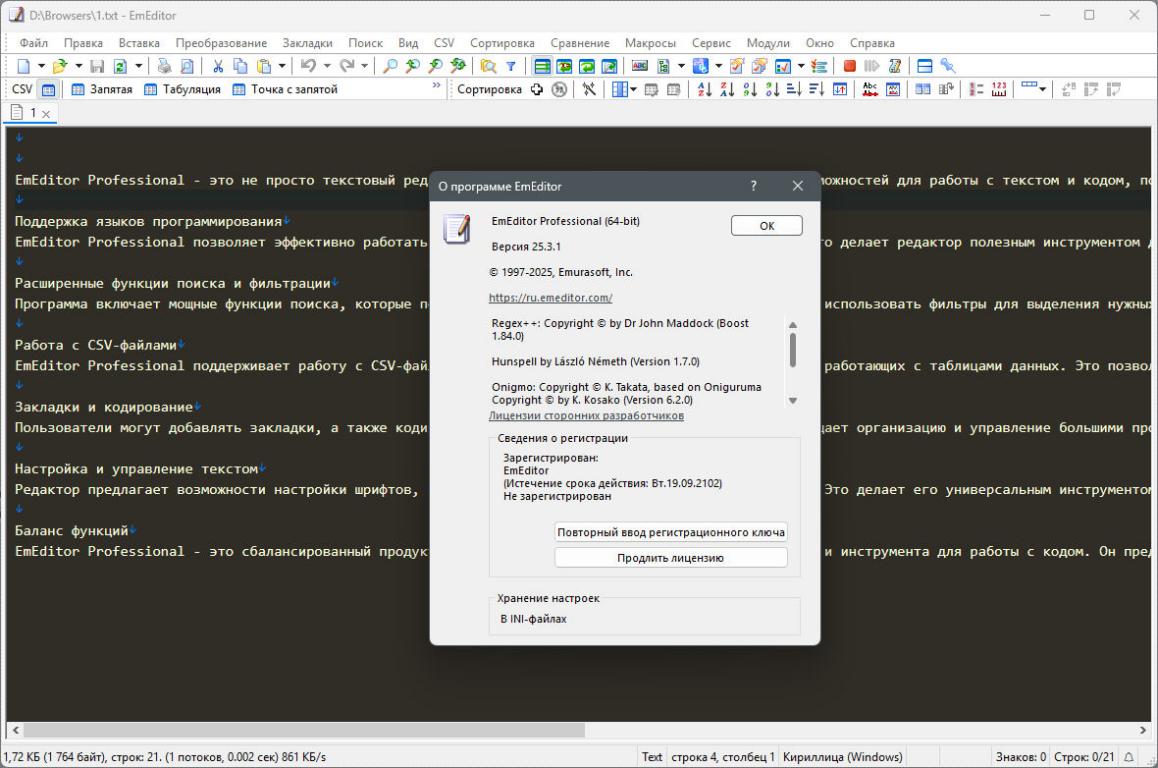Open the ru.emeditor.com link
Viewport: 1158px width, 768px height.
pos(550,298)
